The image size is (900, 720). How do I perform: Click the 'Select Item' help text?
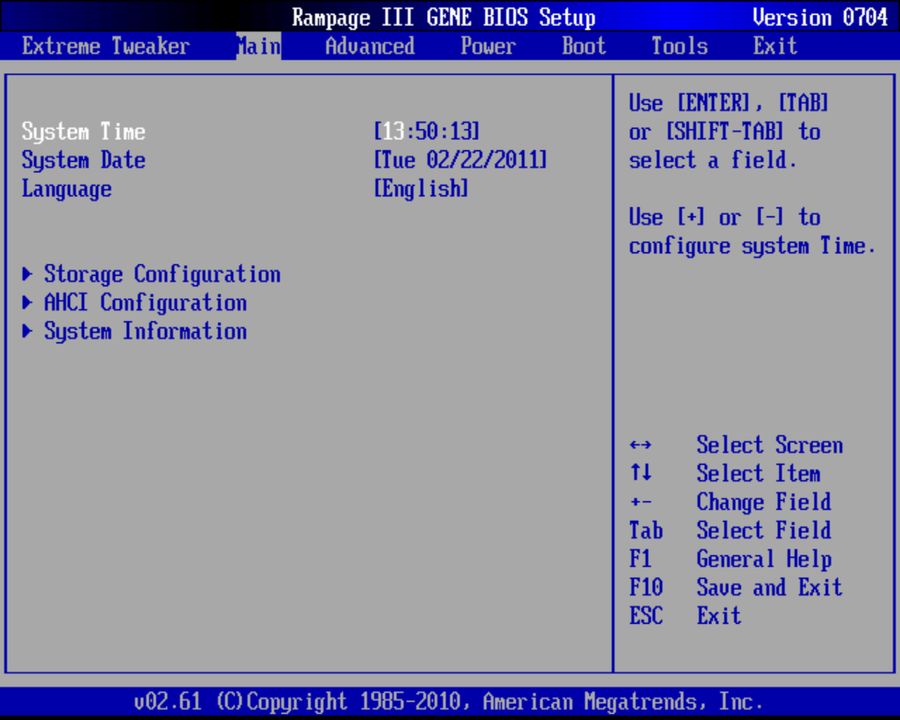pos(758,473)
